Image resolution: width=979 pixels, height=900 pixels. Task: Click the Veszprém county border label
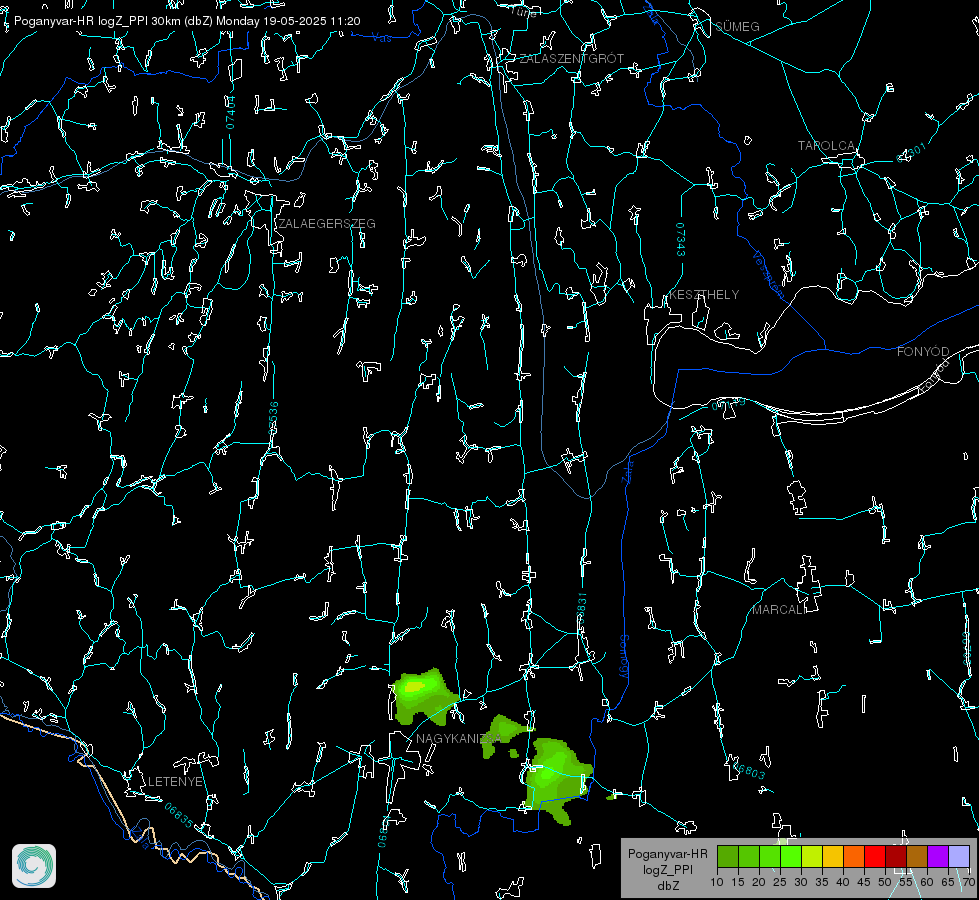[x=768, y=274]
